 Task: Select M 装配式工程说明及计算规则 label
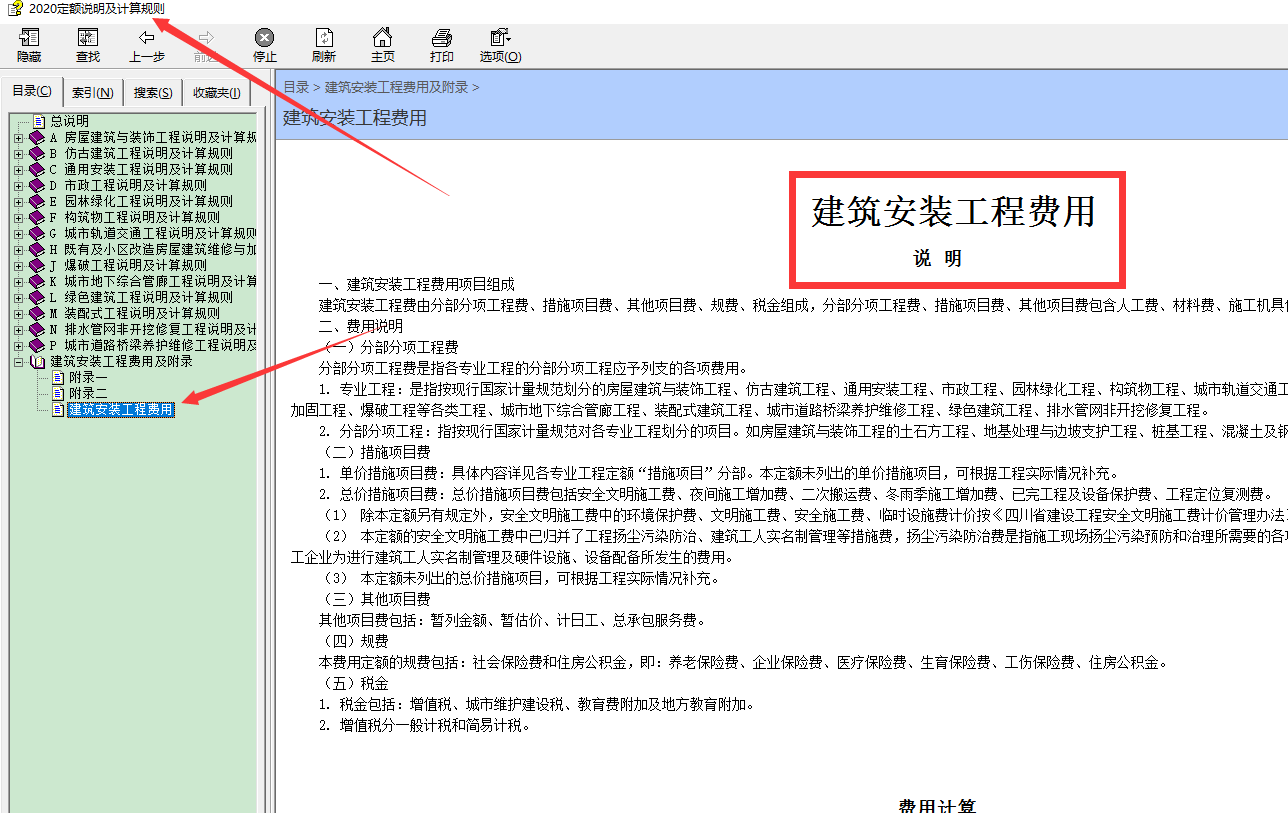tap(135, 314)
